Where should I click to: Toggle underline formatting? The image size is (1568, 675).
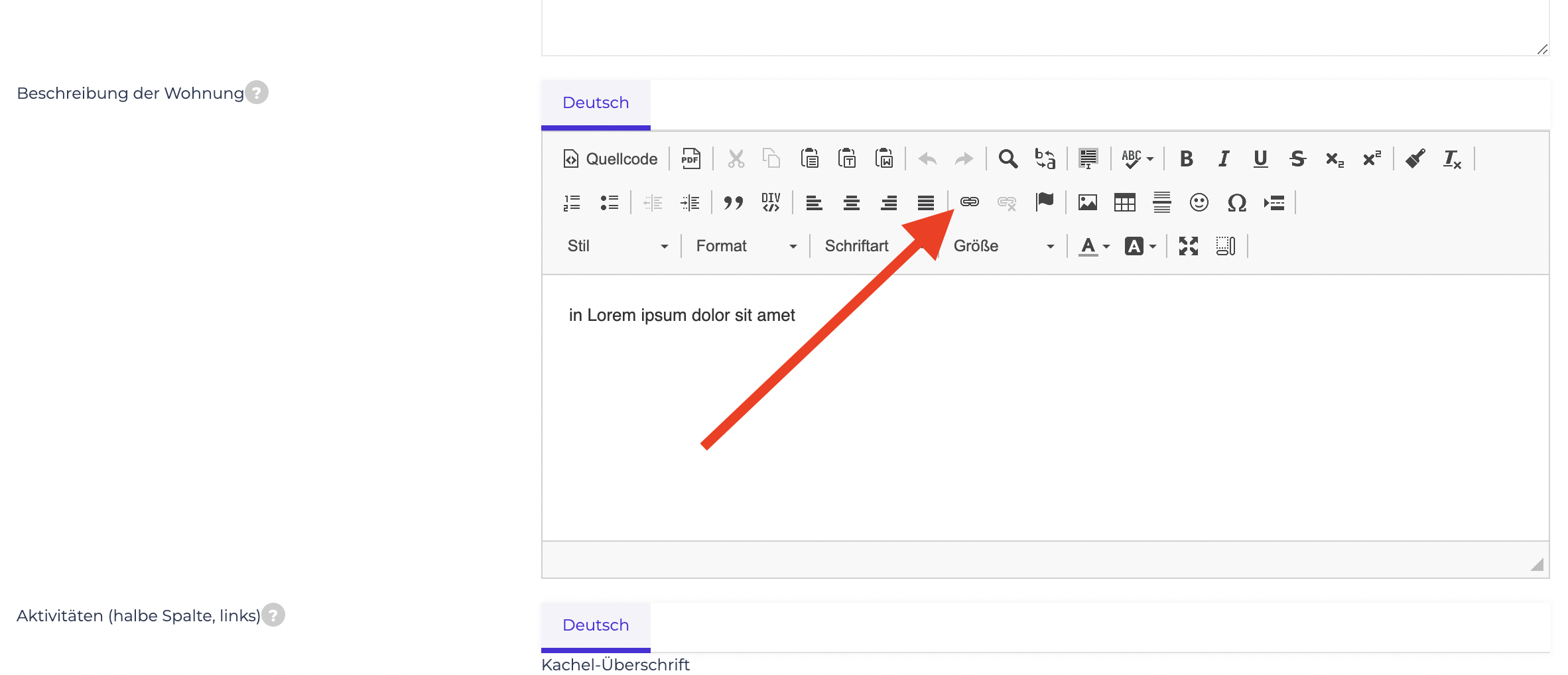click(x=1261, y=159)
